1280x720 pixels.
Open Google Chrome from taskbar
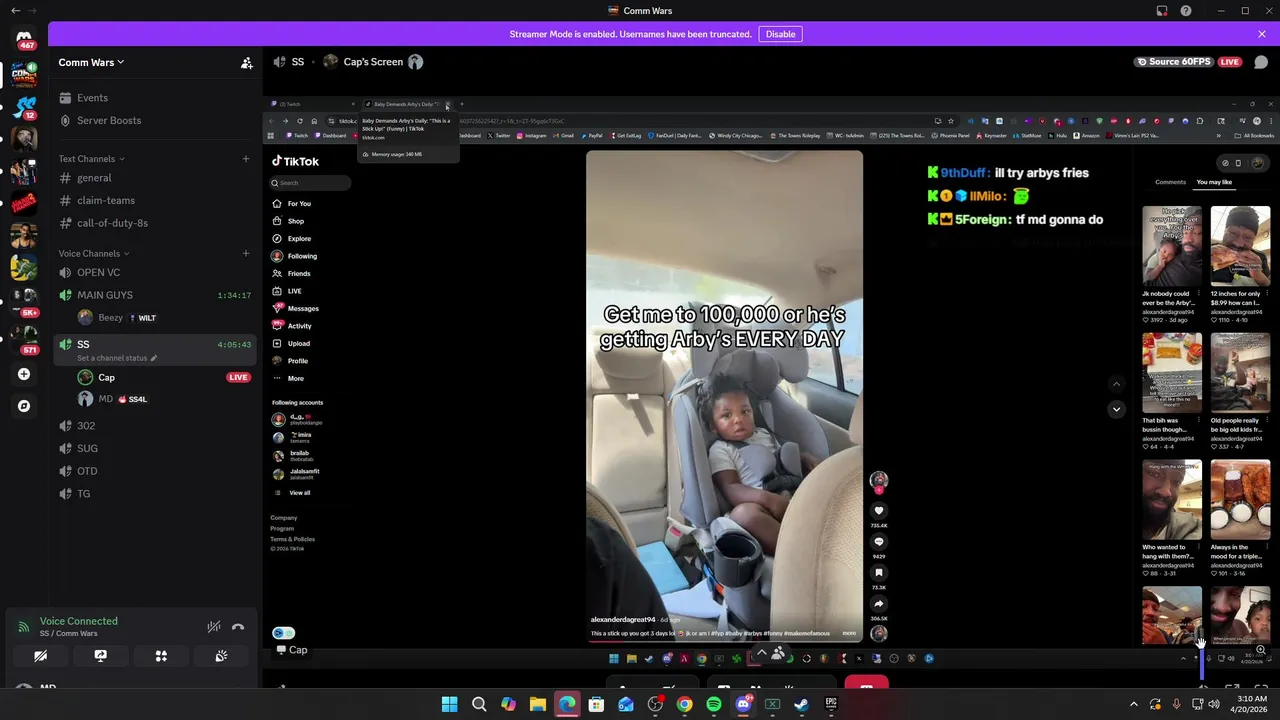click(684, 704)
